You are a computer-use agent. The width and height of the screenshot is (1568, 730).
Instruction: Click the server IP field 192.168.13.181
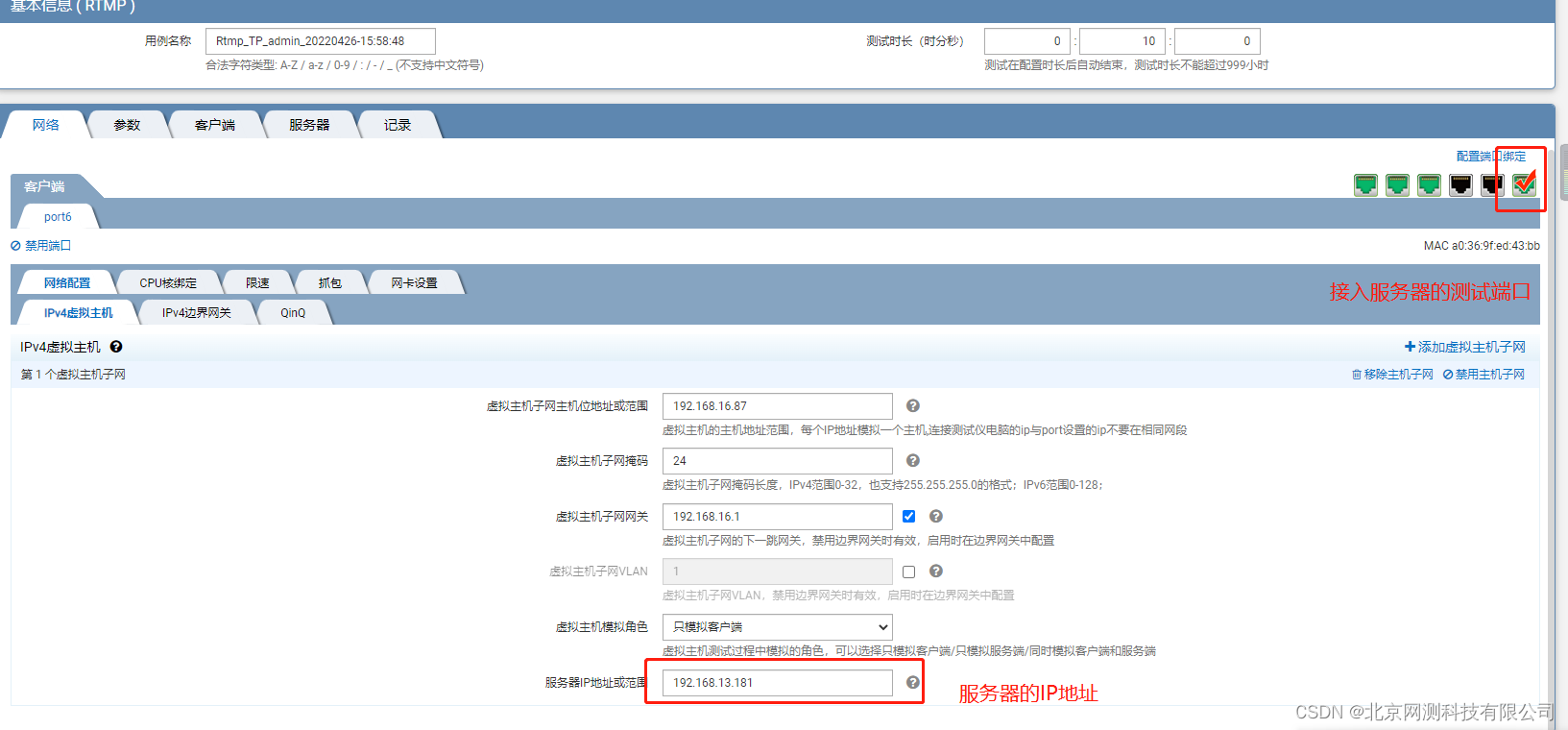tap(778, 683)
